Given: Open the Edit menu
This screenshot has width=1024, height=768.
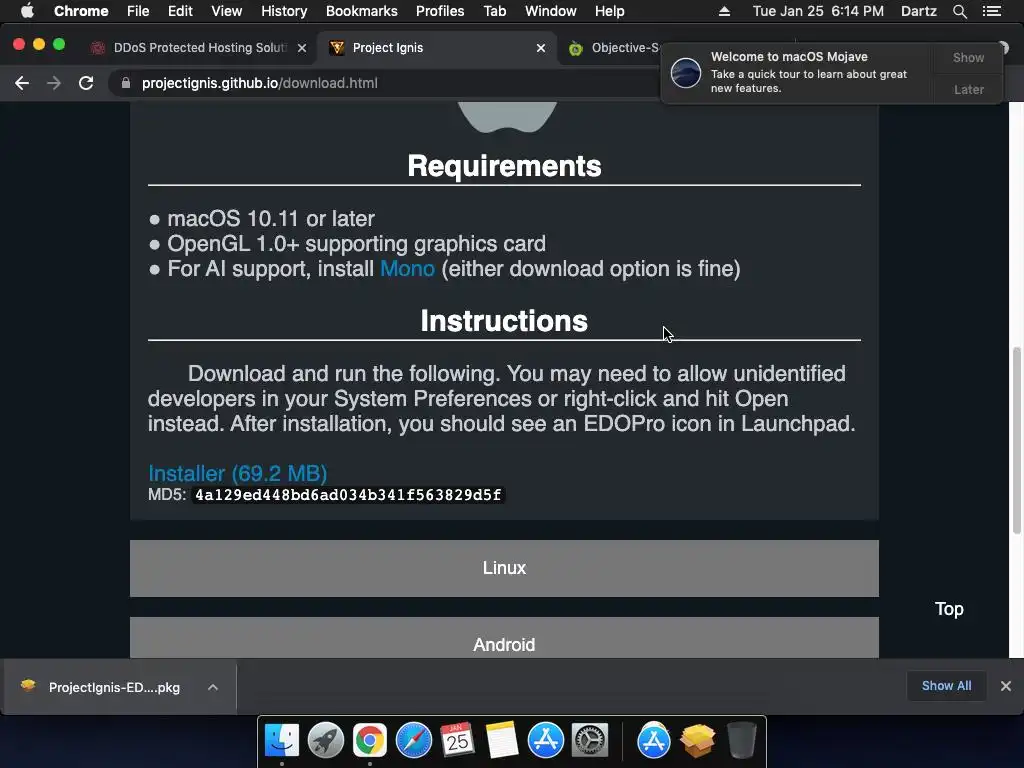Looking at the screenshot, I should [180, 11].
